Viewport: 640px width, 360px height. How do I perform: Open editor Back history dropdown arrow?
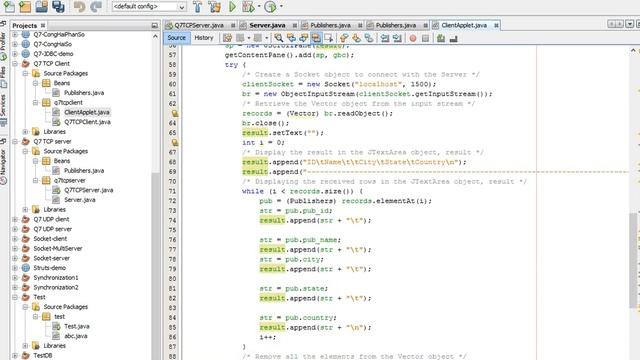[249, 38]
